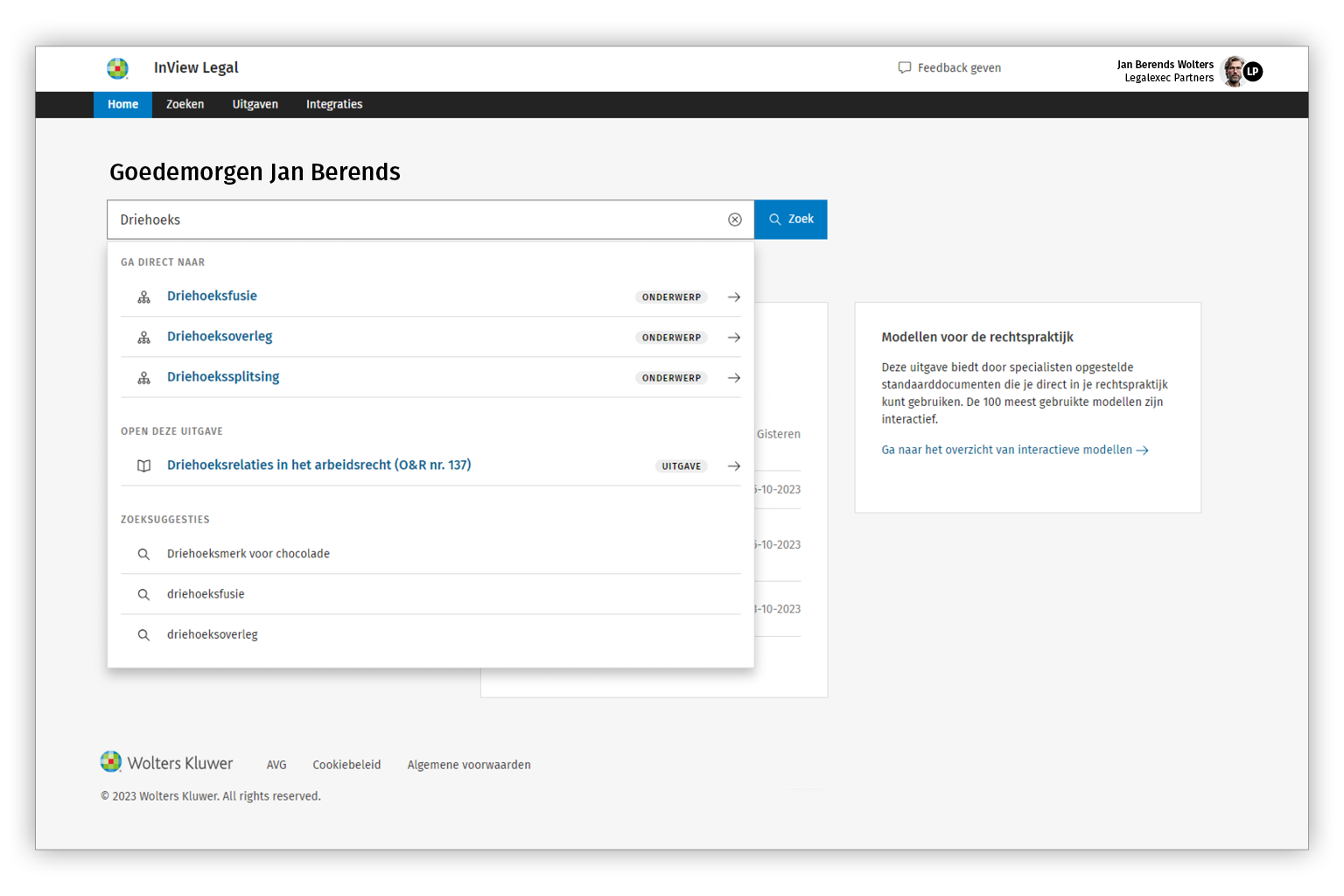This screenshot has width=1344, height=896.
Task: Open the Integraties menu item
Action: tap(334, 104)
